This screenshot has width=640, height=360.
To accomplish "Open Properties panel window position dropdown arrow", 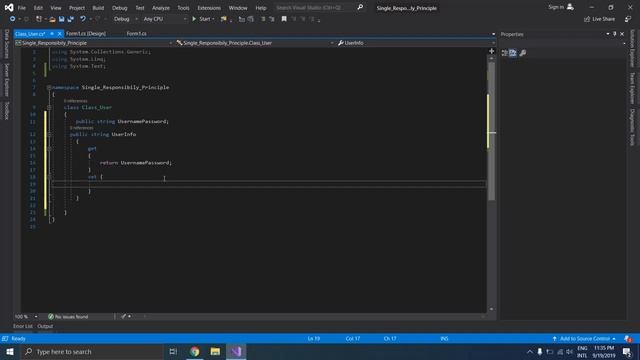I will pos(607,34).
